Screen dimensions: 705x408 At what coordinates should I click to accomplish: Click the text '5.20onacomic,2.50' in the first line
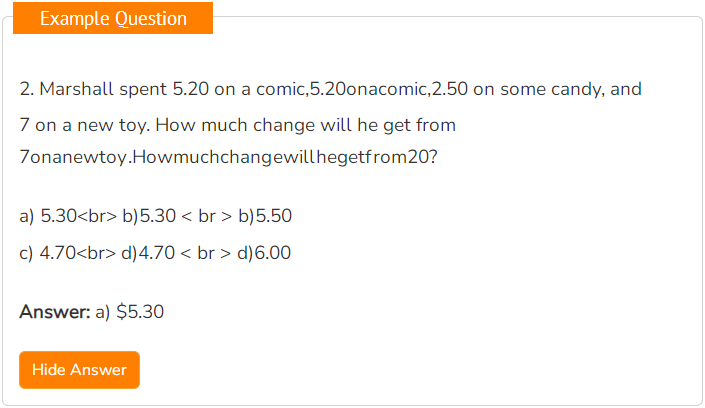point(389,89)
